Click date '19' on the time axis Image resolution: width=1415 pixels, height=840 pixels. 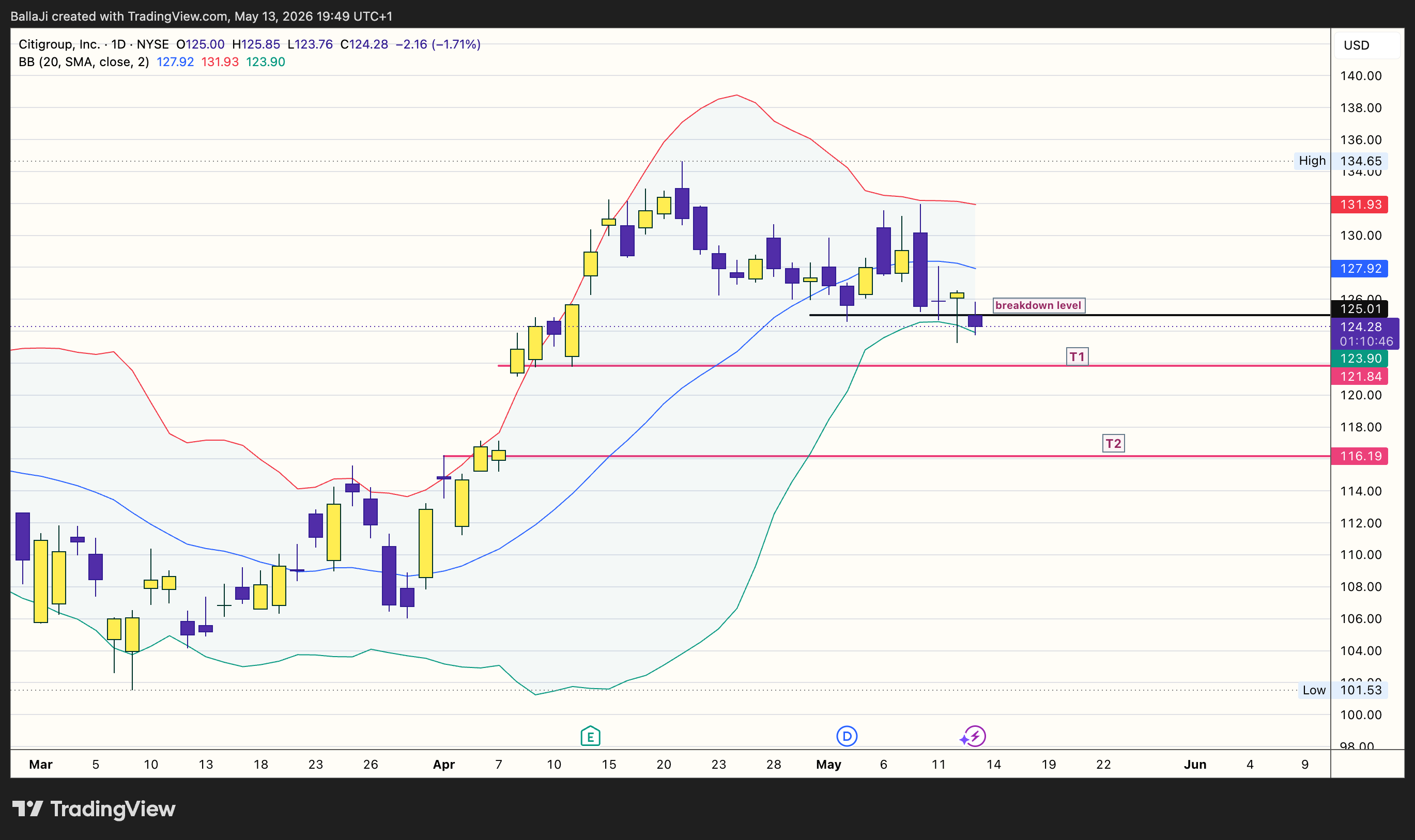click(x=1049, y=764)
